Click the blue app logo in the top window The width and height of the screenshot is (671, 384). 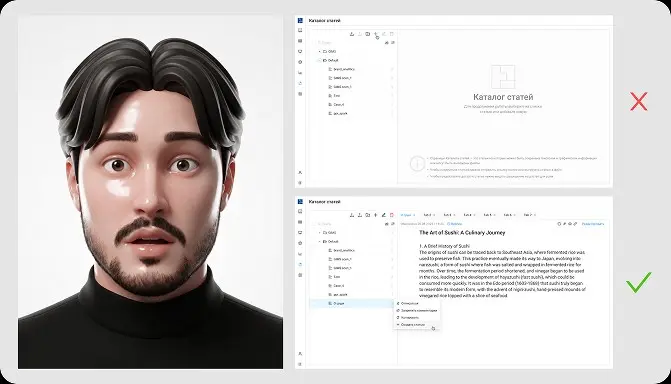(x=300, y=21)
